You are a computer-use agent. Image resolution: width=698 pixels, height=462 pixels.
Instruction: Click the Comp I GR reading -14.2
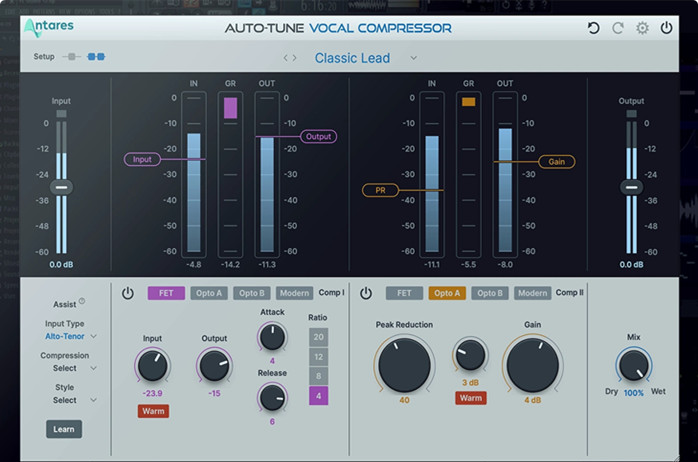click(230, 264)
